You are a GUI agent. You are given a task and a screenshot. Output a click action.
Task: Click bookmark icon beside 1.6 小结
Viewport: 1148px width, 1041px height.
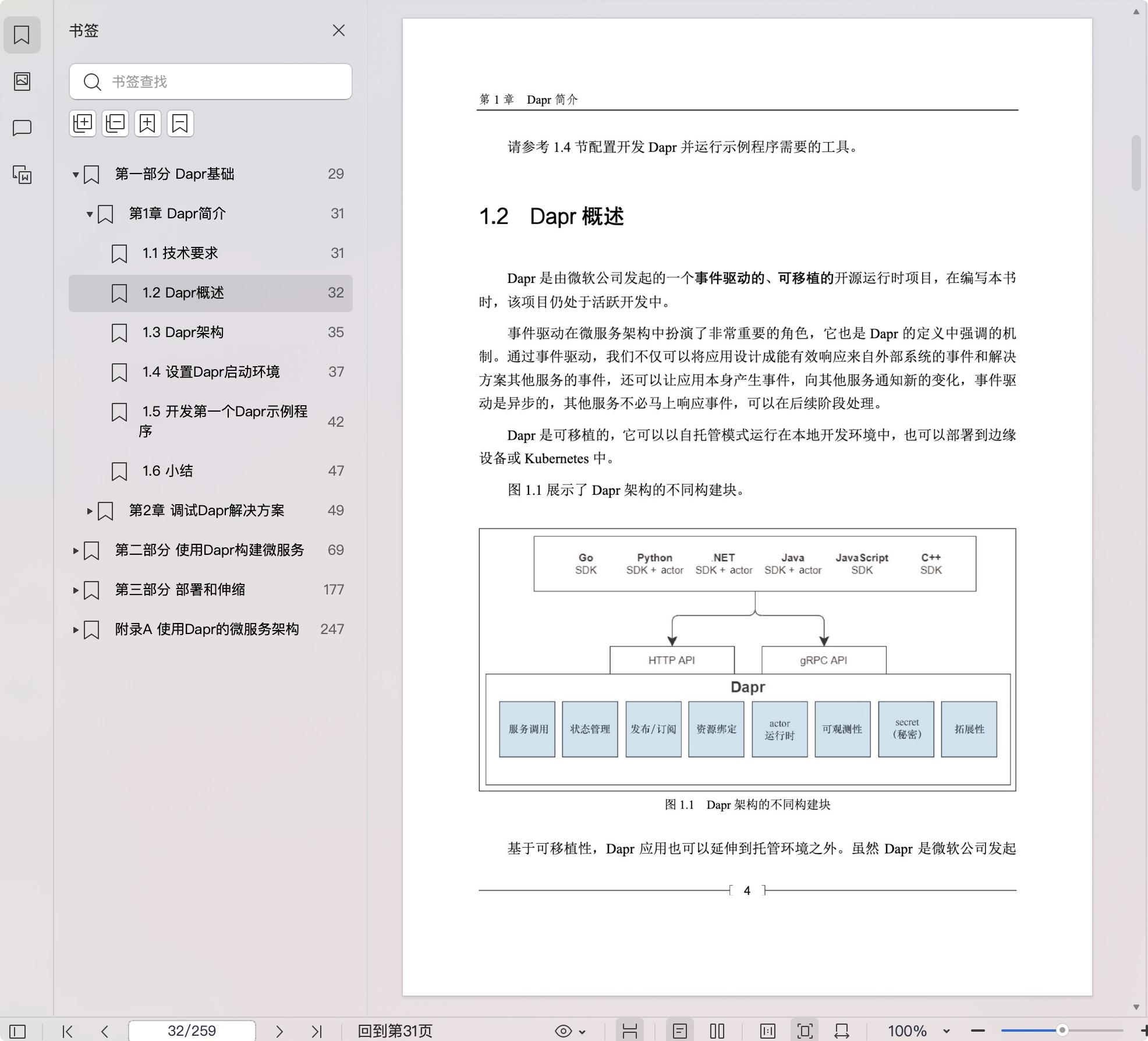119,472
